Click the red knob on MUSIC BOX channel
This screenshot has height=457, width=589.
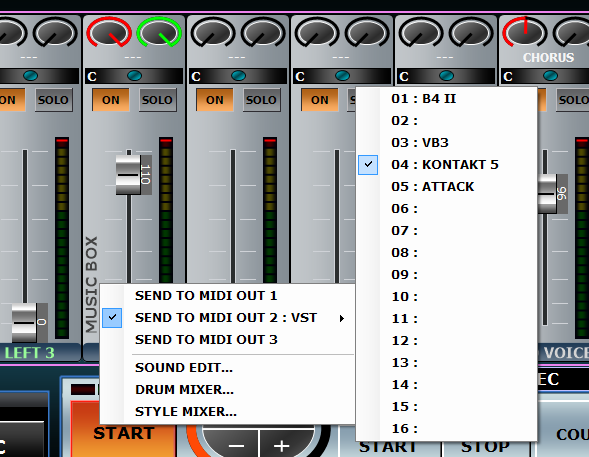coord(109,32)
